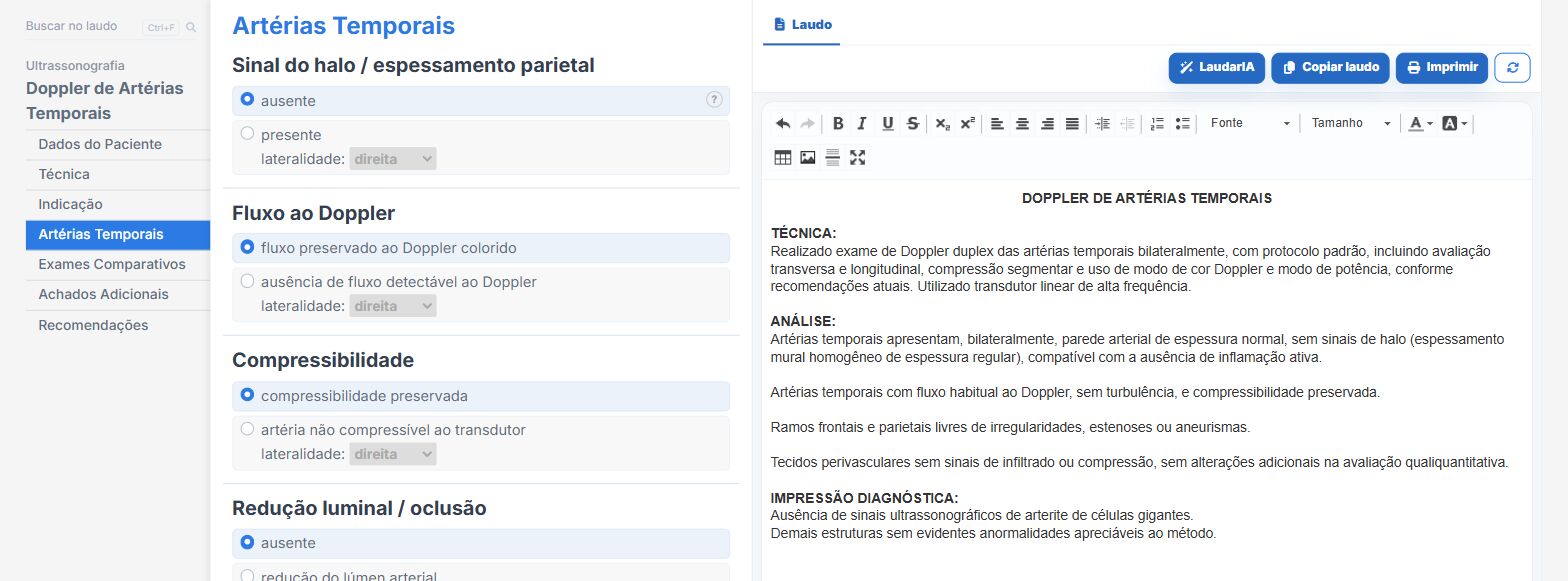Go to Recomendações section
The image size is (1568, 581).
[x=118, y=325]
